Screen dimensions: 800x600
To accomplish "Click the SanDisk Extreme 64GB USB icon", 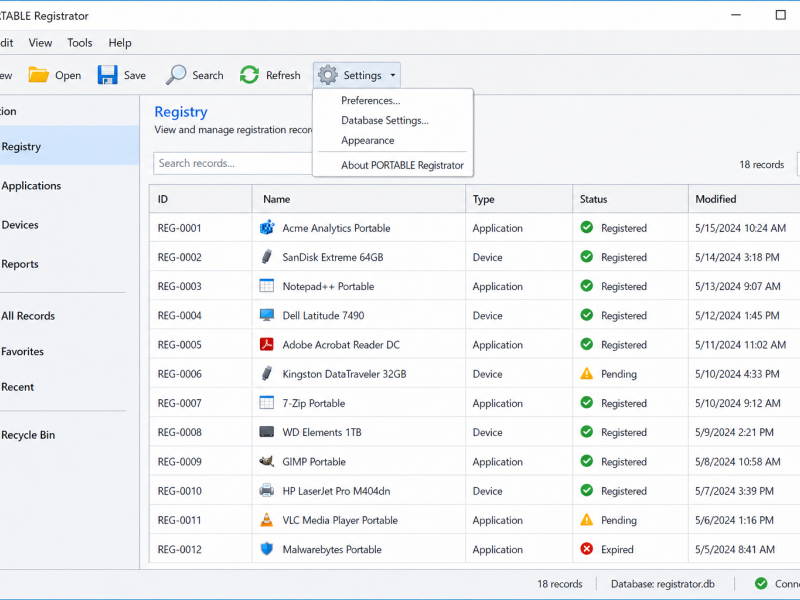I will click(x=267, y=257).
